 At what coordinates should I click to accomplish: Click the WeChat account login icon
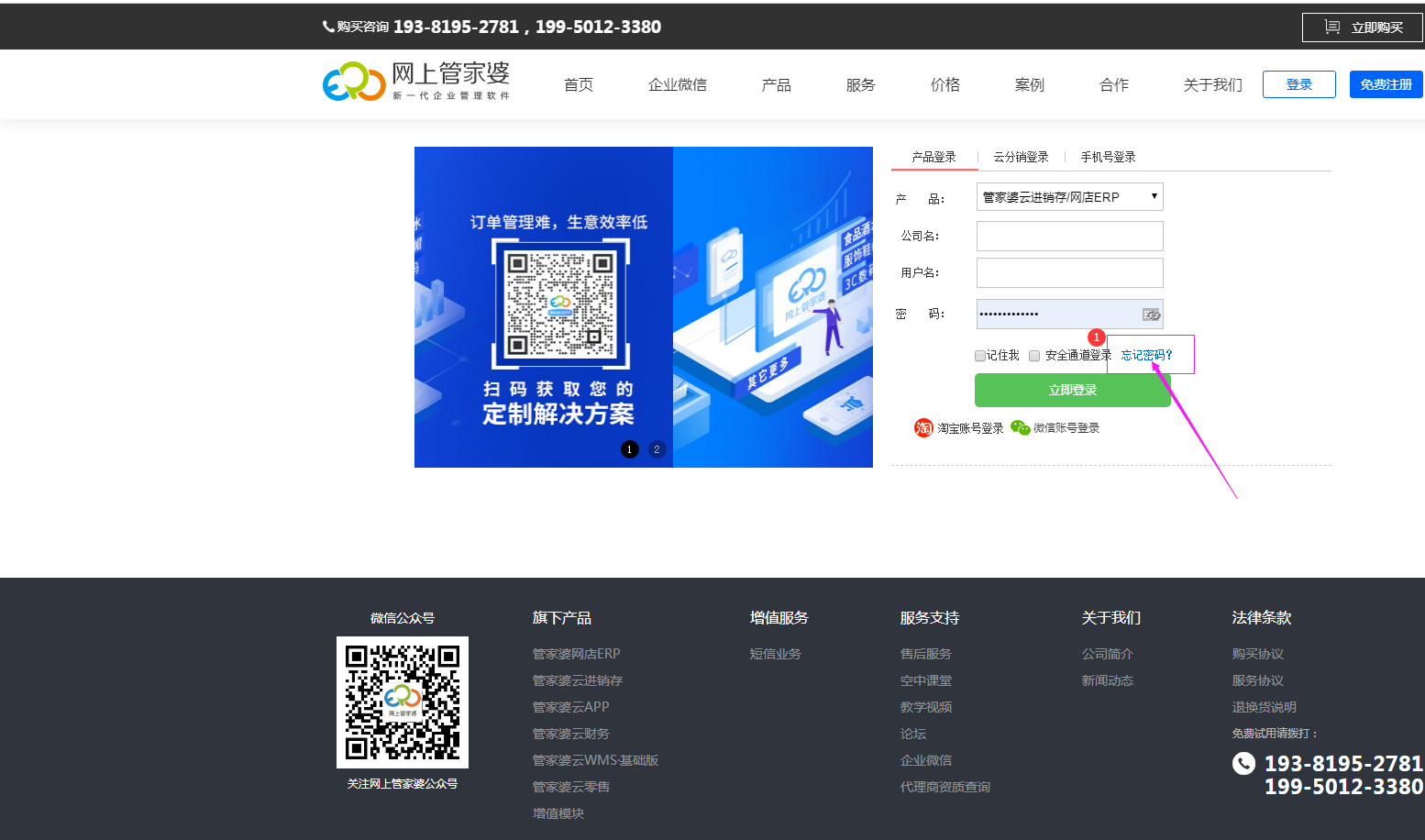click(1020, 428)
